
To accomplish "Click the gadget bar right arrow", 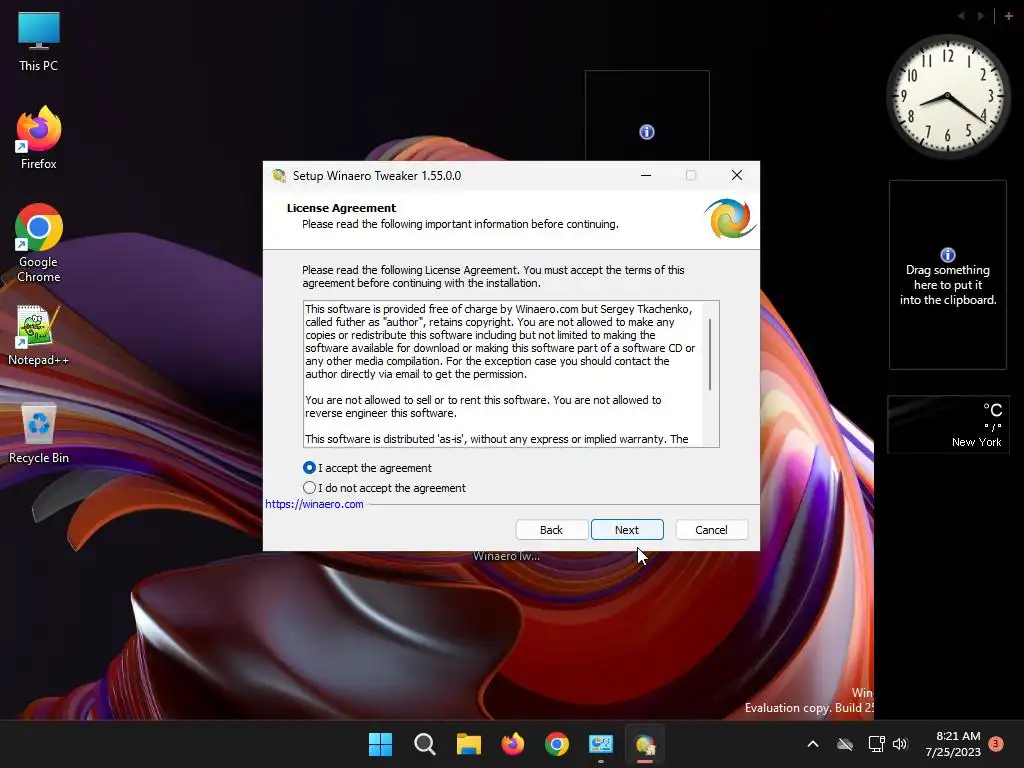I will [x=980, y=16].
